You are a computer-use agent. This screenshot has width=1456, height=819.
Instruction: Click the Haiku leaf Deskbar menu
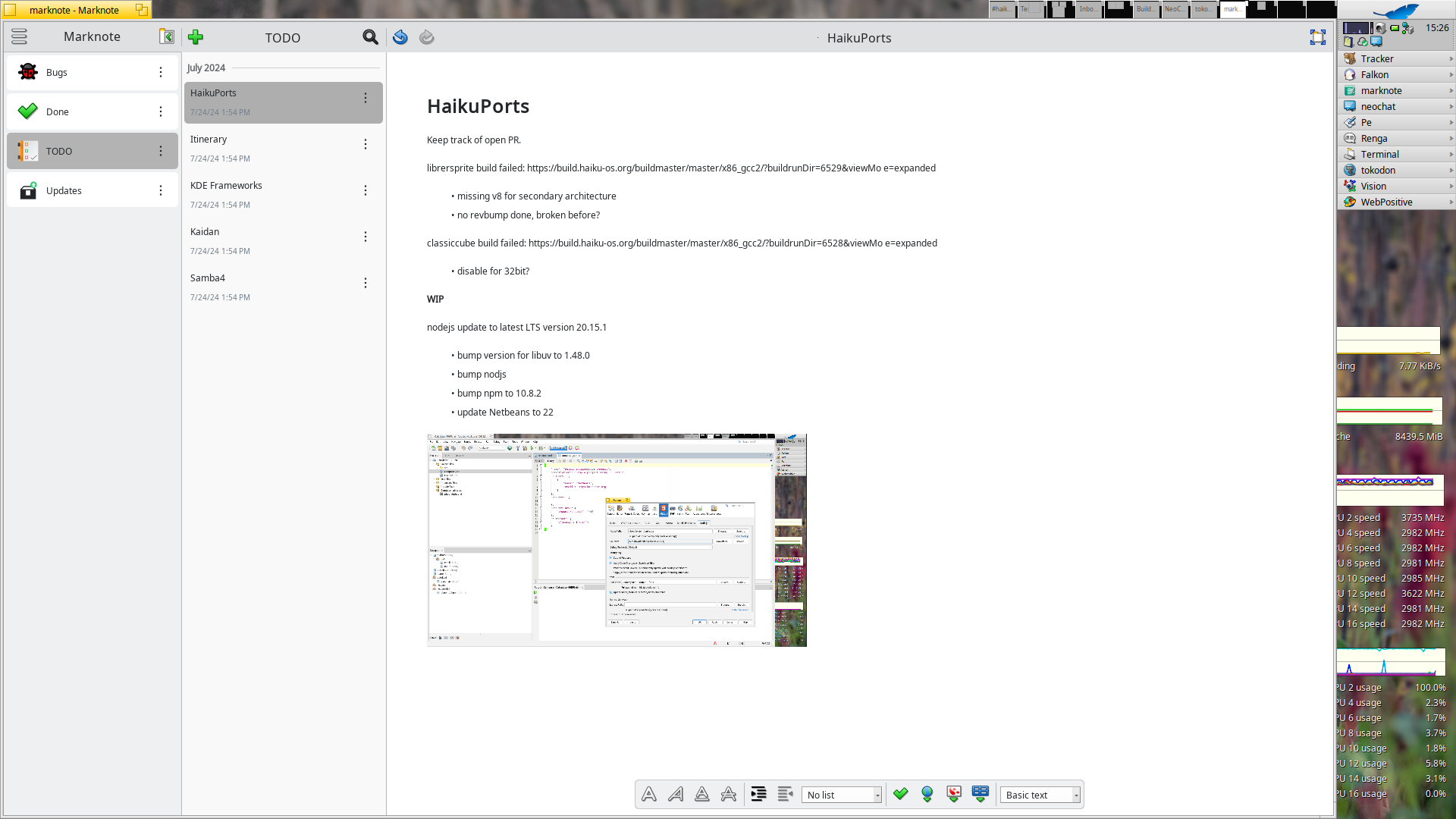point(1395,11)
